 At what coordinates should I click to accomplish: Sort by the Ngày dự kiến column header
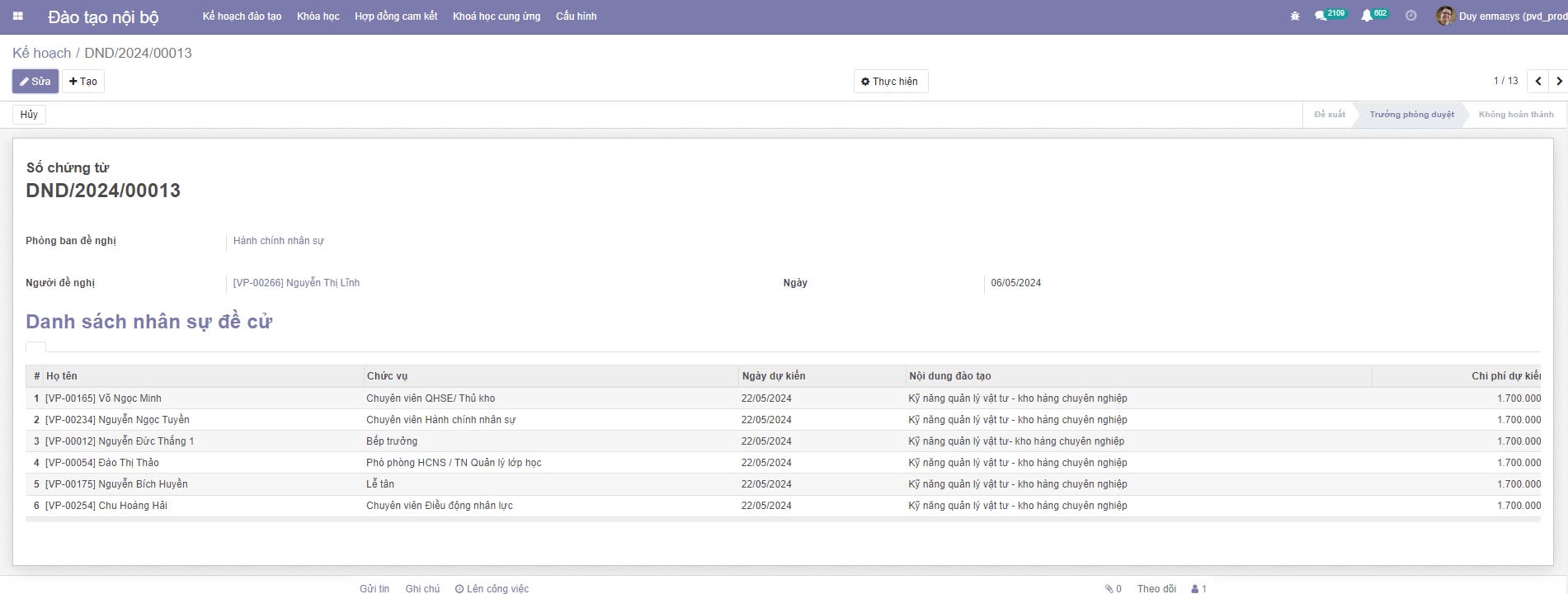point(773,376)
